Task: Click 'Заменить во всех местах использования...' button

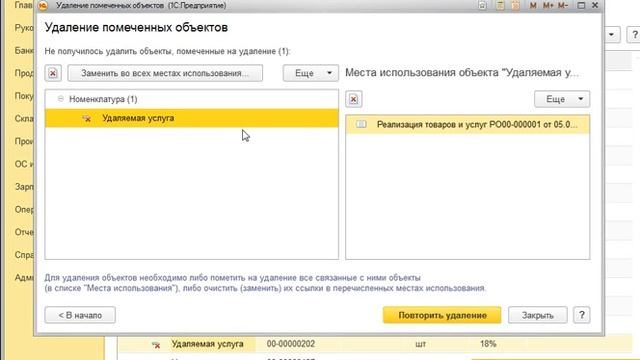Action: point(165,73)
